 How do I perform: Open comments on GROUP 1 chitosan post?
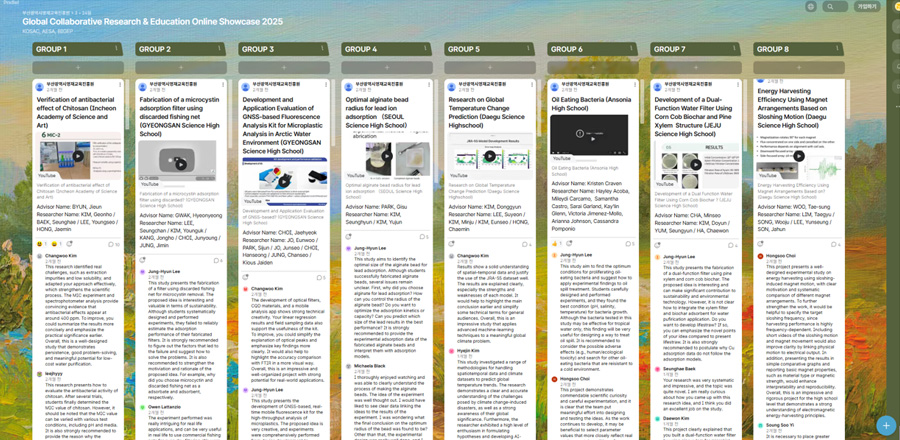[112, 244]
